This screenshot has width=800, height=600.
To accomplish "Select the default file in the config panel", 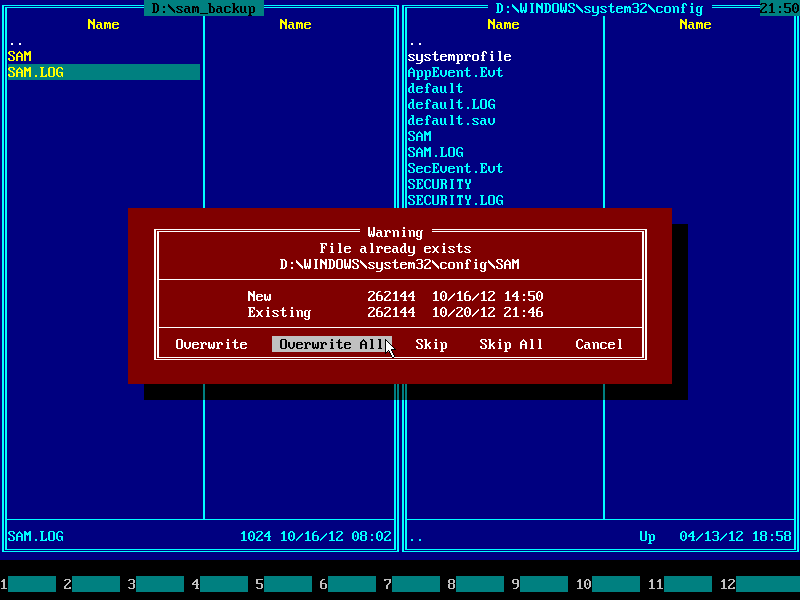I will (435, 88).
